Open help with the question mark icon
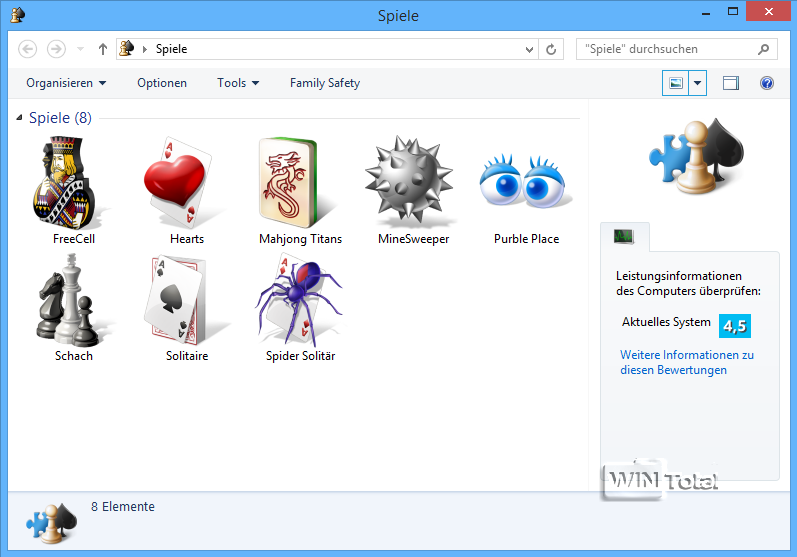This screenshot has width=797, height=557. coord(767,83)
